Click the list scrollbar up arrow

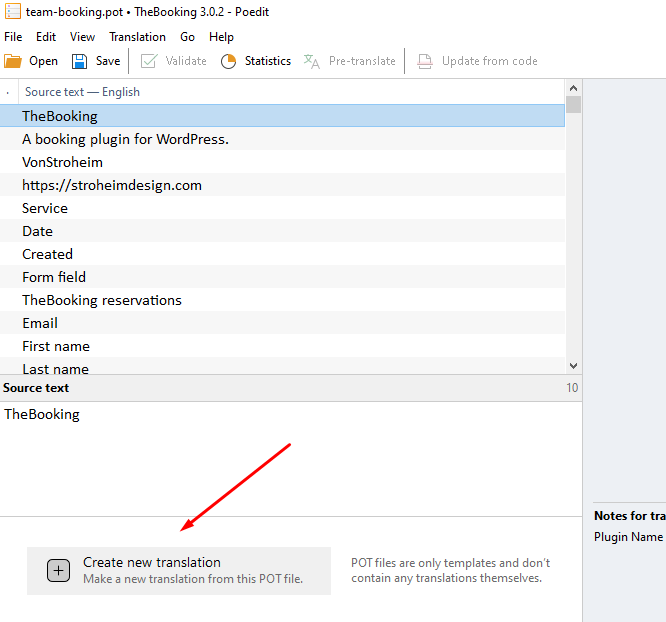coord(573,87)
